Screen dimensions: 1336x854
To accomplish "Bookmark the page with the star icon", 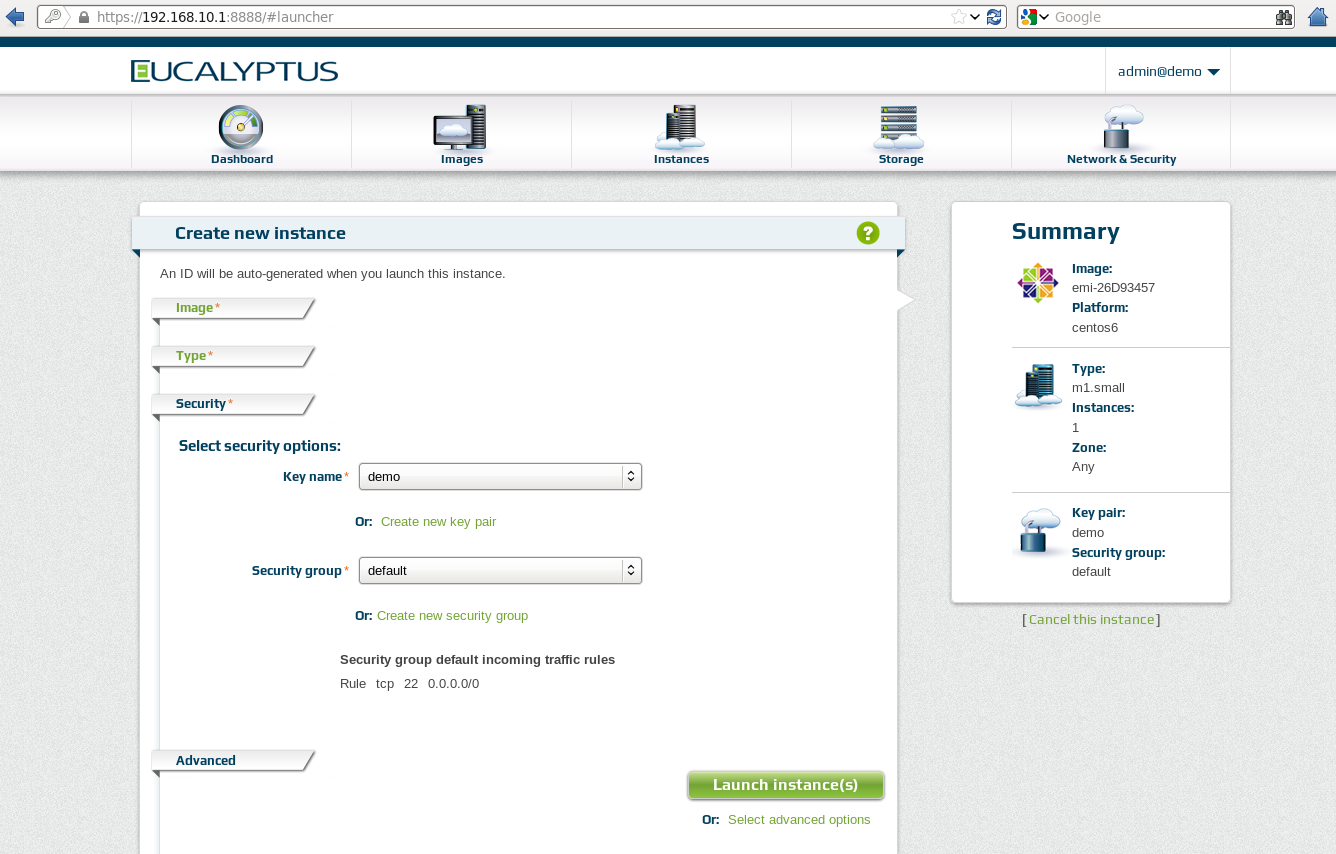I will tap(959, 17).
